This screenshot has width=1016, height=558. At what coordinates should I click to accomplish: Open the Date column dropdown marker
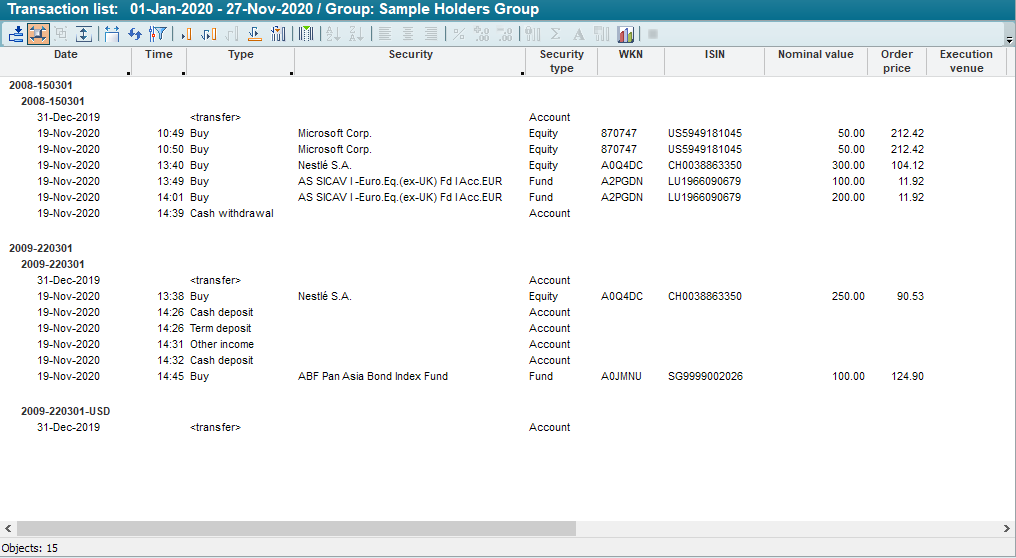[x=129, y=73]
